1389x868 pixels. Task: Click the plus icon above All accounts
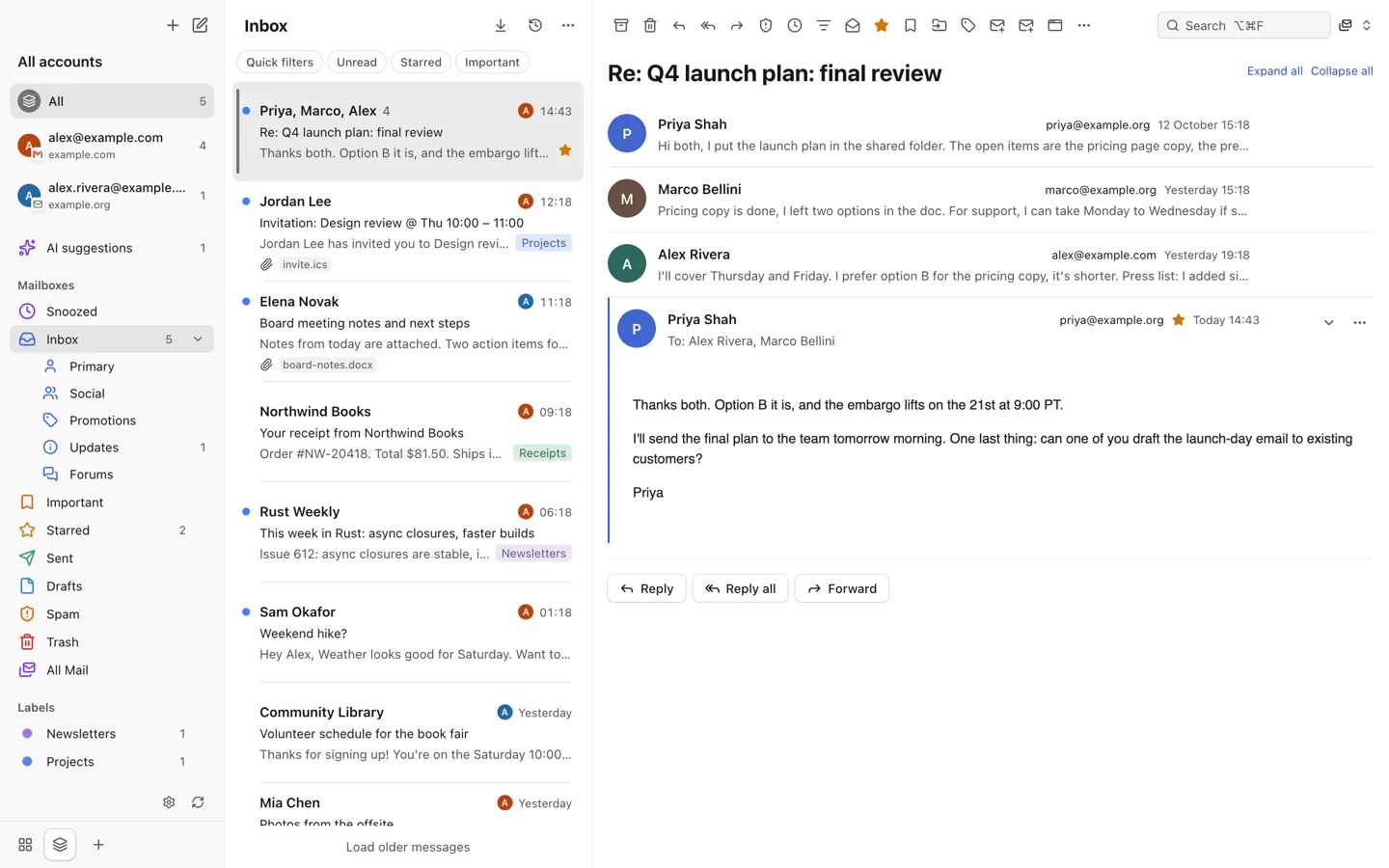(172, 25)
